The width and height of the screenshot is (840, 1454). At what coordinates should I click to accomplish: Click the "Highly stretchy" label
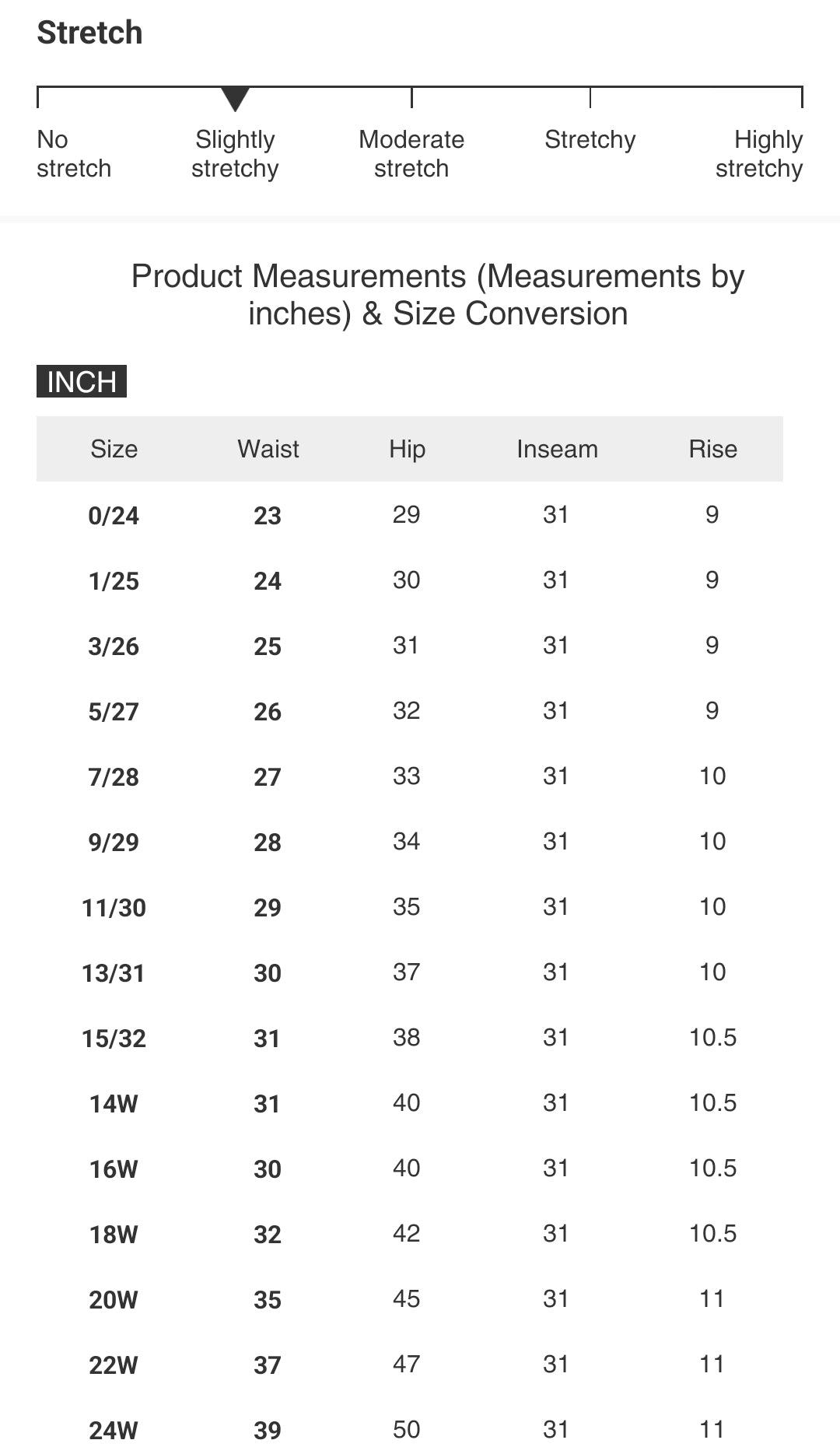tap(759, 154)
